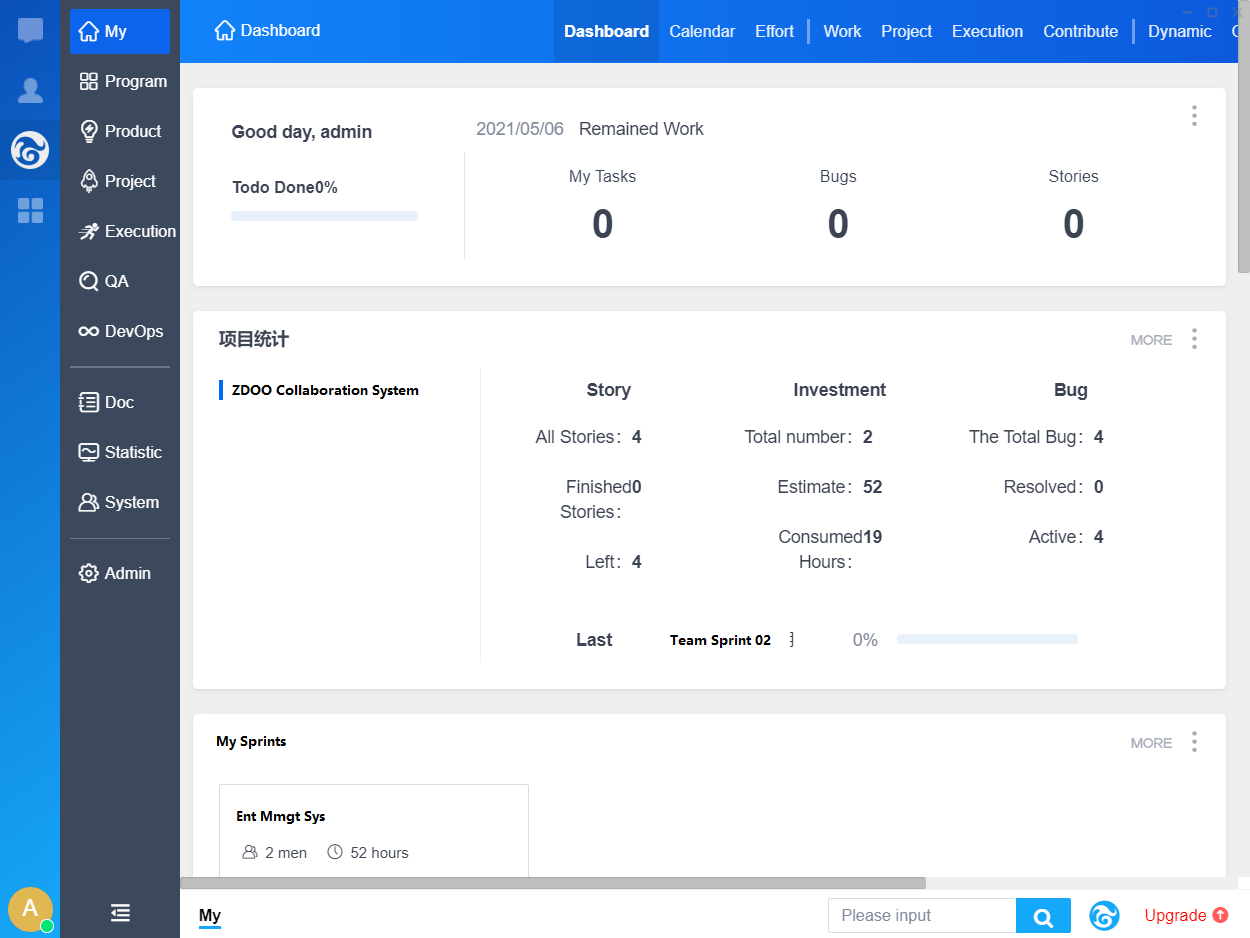This screenshot has height=938, width=1250.
Task: Open QA in the sidebar
Action: pyautogui.click(x=116, y=281)
